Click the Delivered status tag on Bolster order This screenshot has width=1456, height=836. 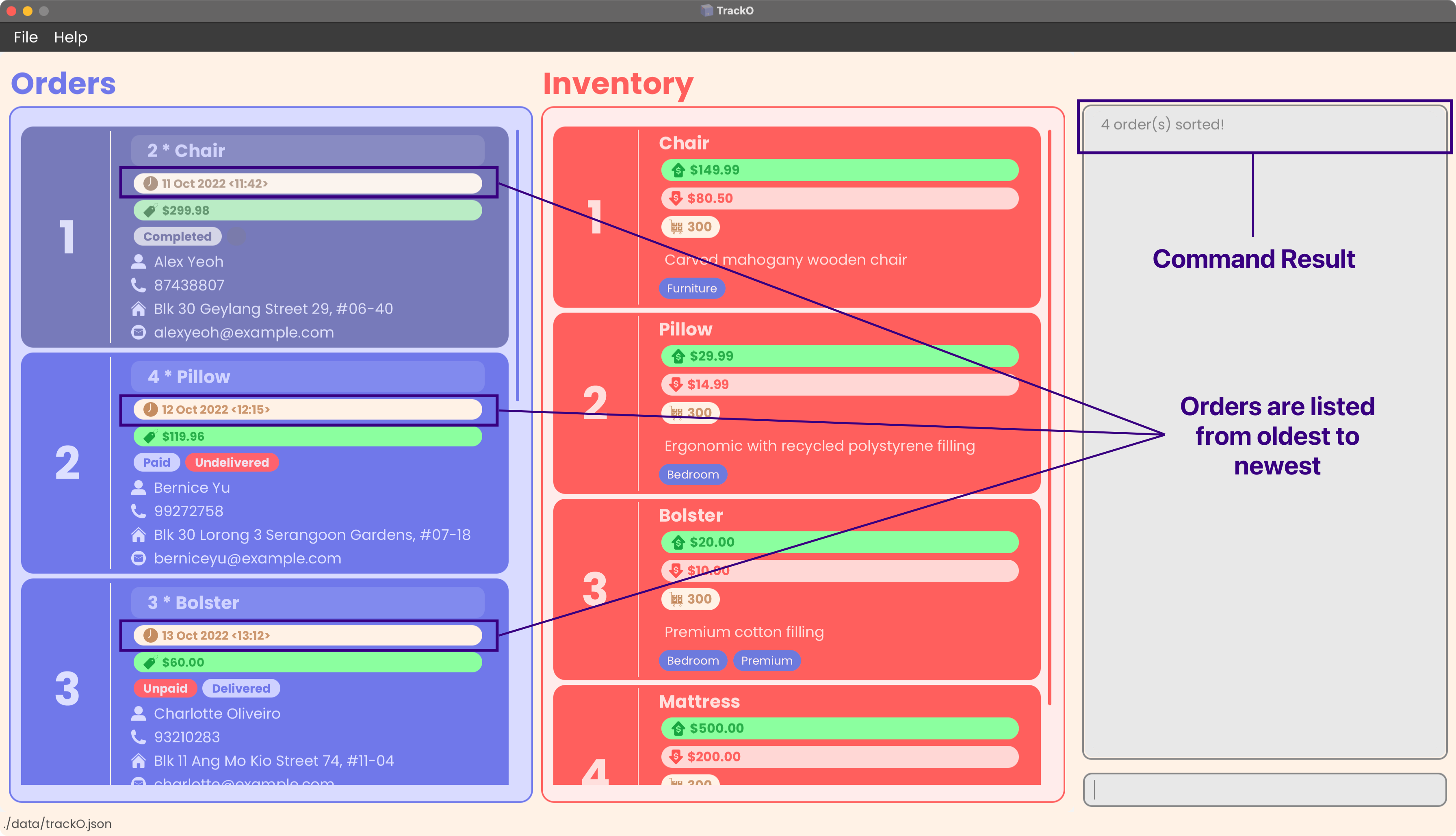pos(241,689)
